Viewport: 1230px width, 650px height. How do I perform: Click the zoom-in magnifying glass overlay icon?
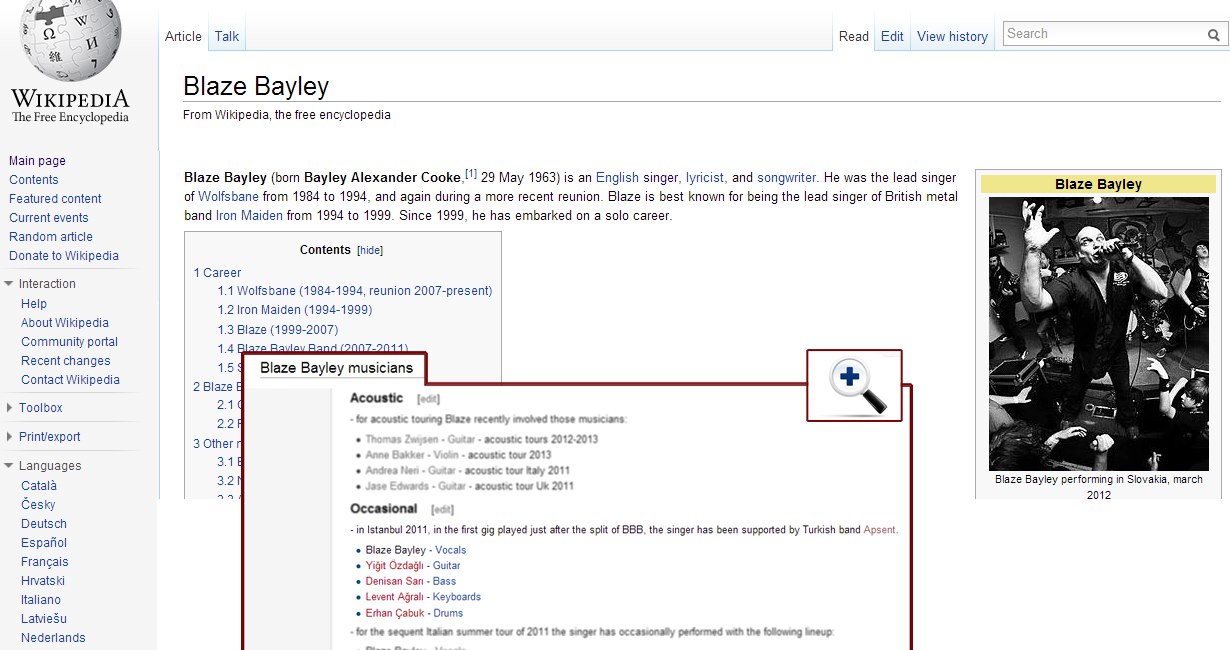click(x=857, y=386)
